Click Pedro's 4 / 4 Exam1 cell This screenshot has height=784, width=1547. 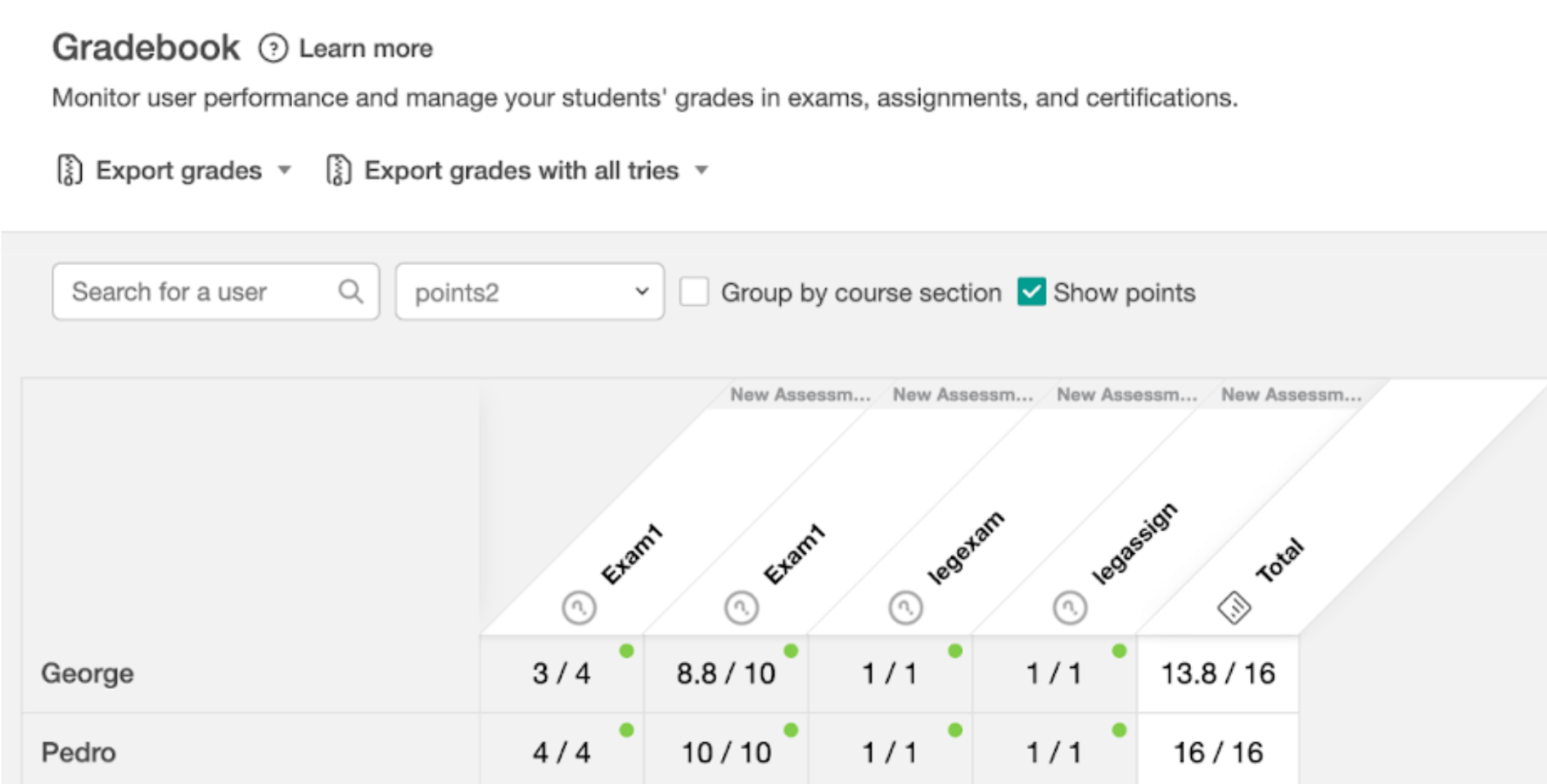(x=562, y=752)
